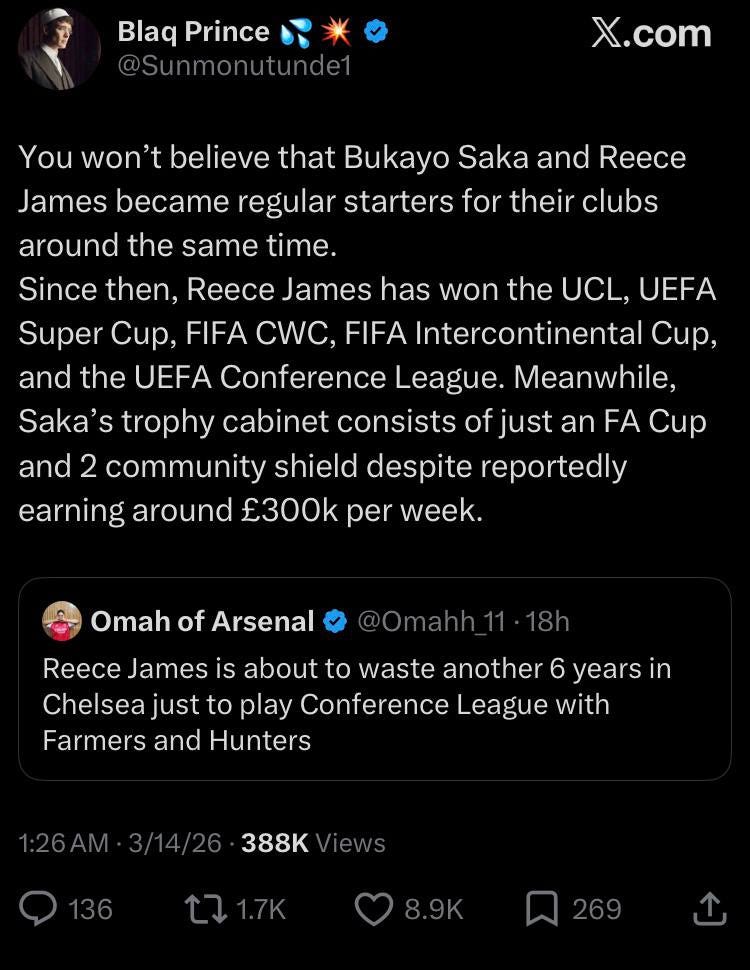Screen dimensions: 750x970
Task: Repost this tweet using the retweet icon
Action: coord(207,908)
